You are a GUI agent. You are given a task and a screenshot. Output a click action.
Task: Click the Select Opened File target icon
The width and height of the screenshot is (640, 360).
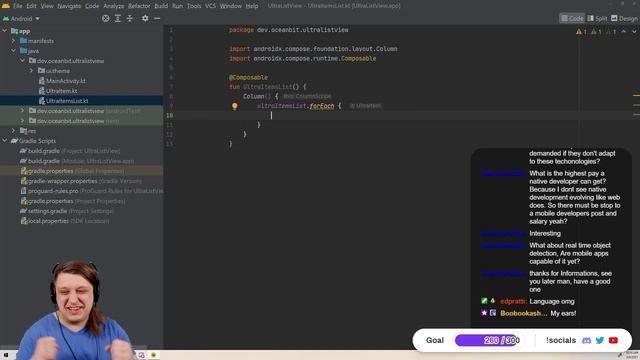106,18
